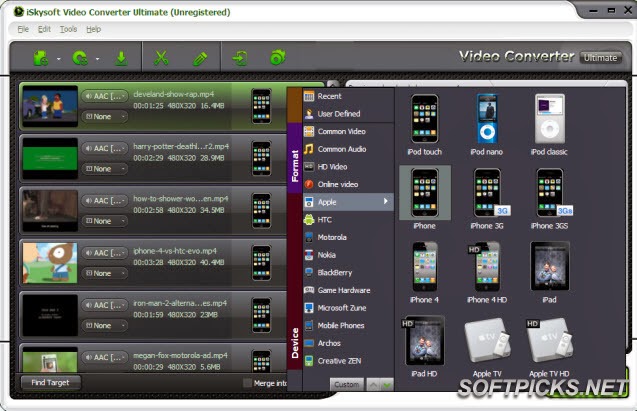Open AAC audio dropdown for how-to-shower-wo...en.mp4
The width and height of the screenshot is (637, 411).
105,201
